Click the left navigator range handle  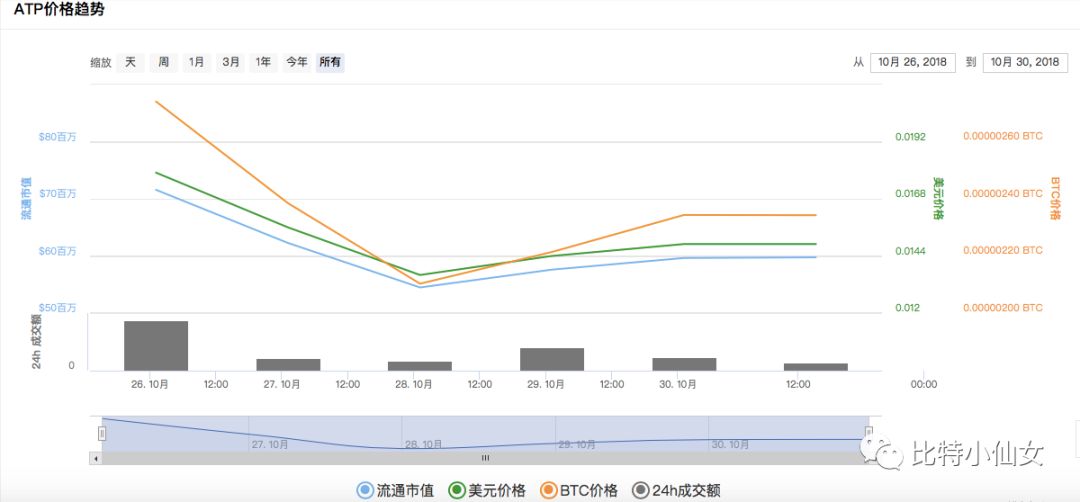click(x=102, y=433)
